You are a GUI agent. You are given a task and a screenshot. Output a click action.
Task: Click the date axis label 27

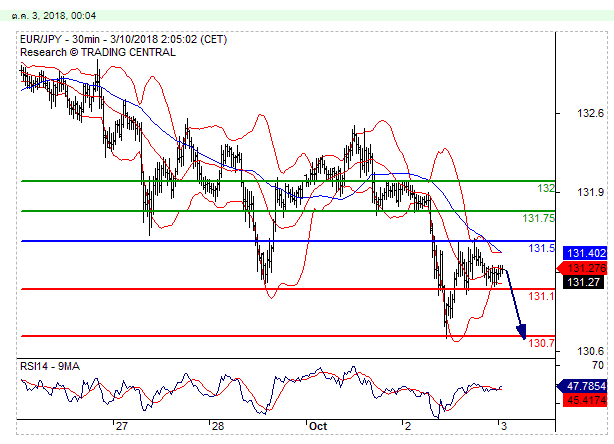pyautogui.click(x=122, y=426)
